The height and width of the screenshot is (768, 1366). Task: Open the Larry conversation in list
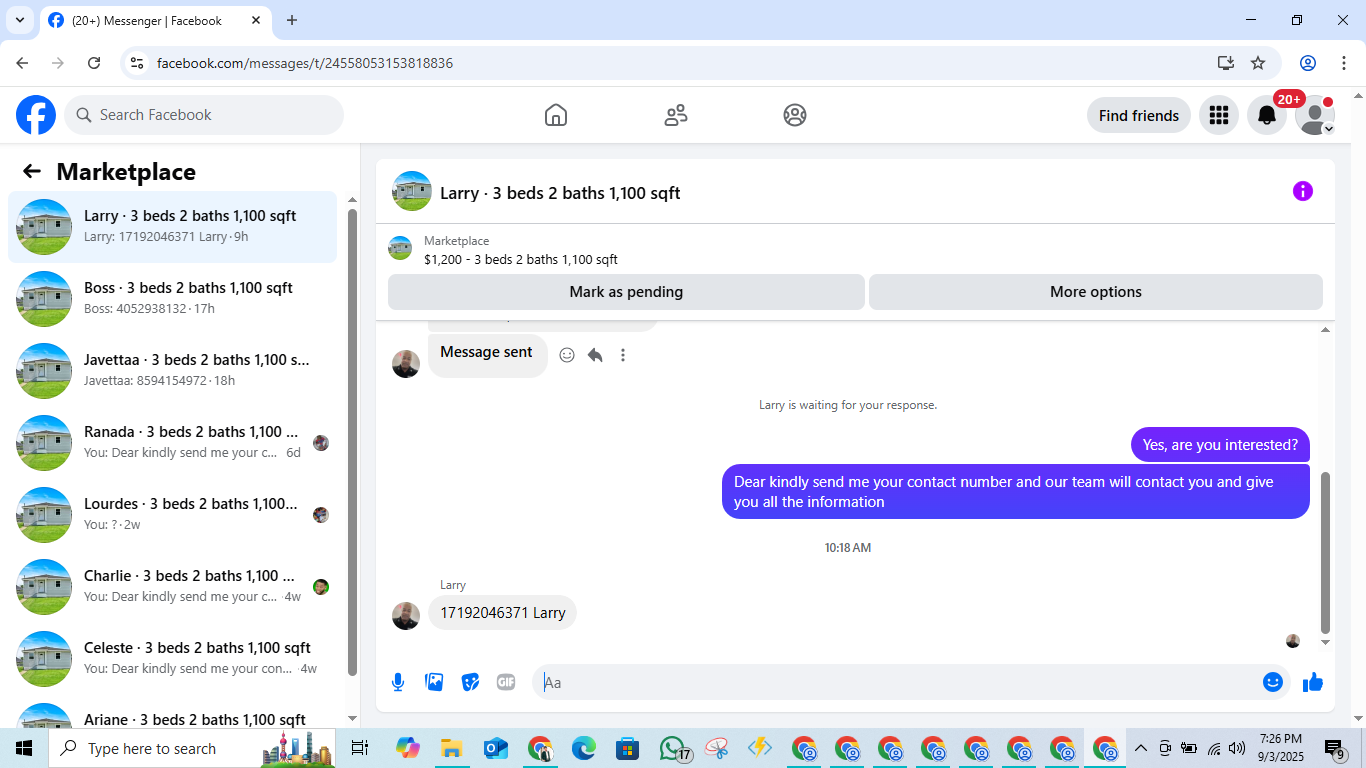click(x=173, y=227)
